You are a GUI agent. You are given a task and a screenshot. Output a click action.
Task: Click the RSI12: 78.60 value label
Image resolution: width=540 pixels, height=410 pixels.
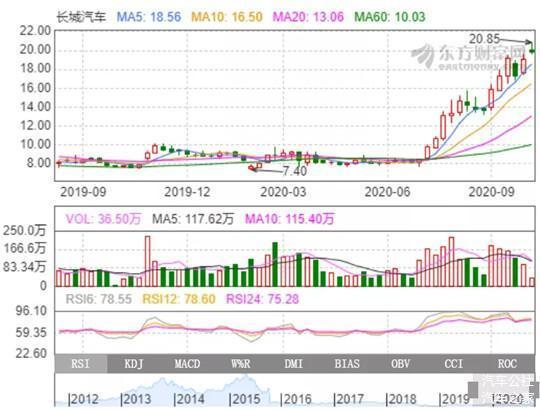pos(179,299)
